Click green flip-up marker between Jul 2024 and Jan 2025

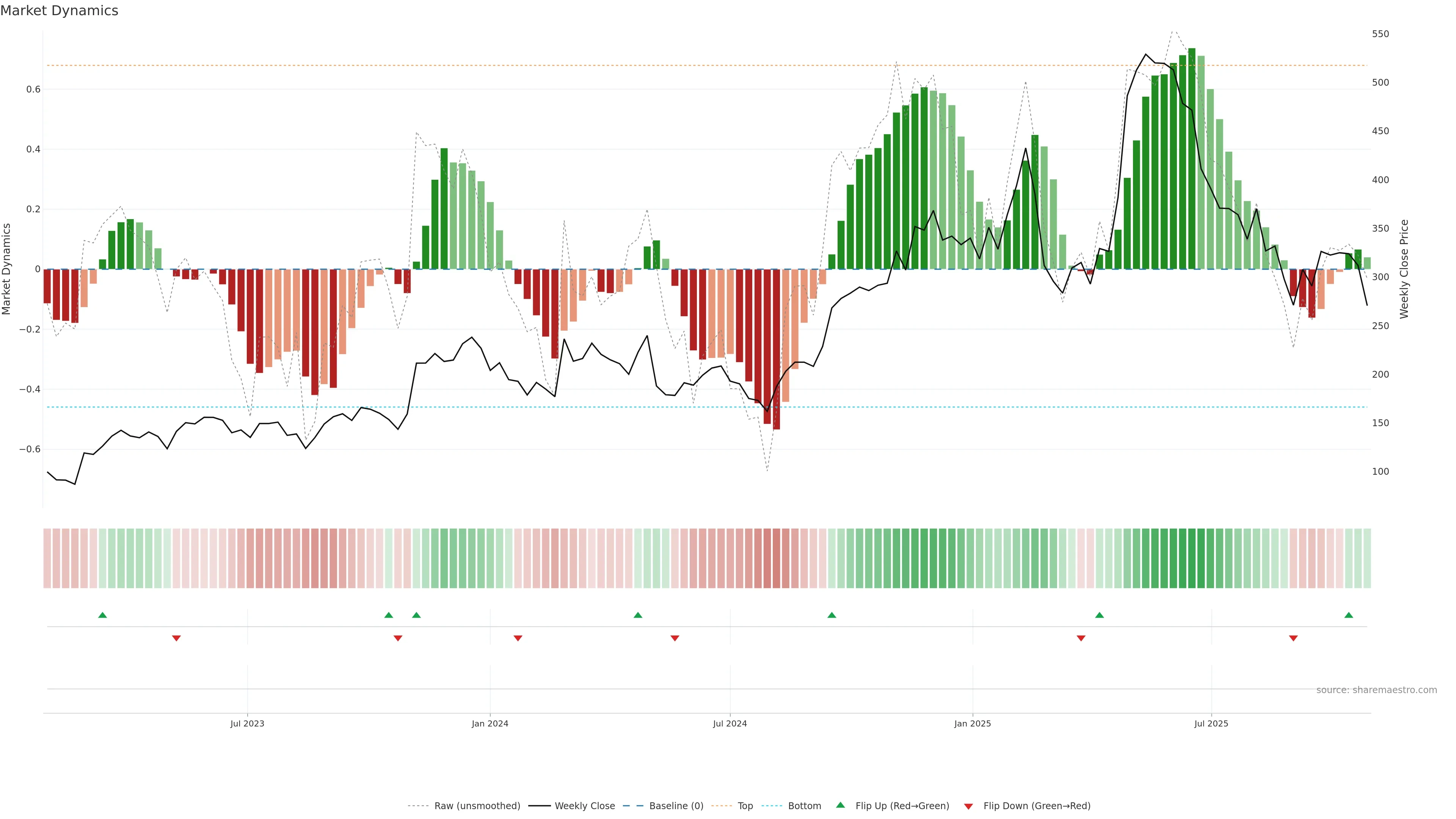[x=832, y=615]
